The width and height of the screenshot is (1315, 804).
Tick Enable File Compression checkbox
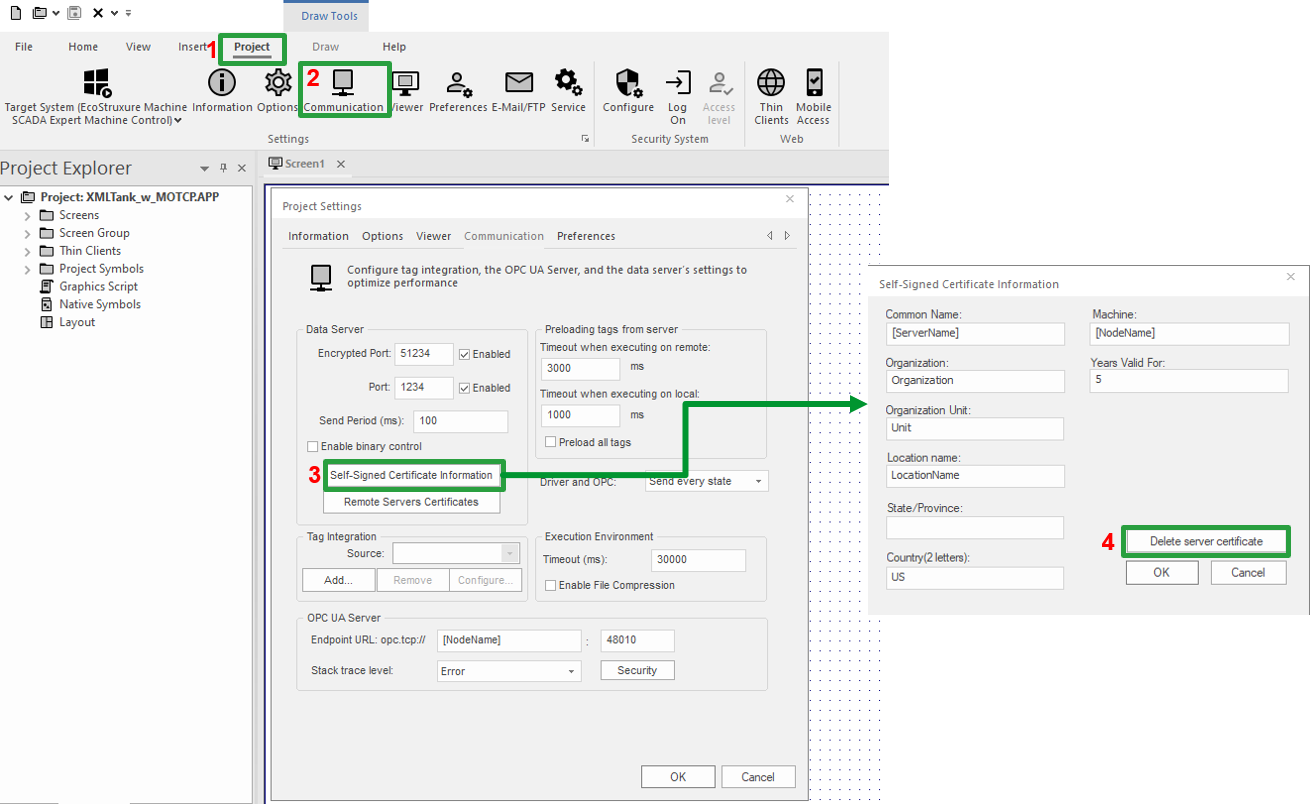[551, 585]
